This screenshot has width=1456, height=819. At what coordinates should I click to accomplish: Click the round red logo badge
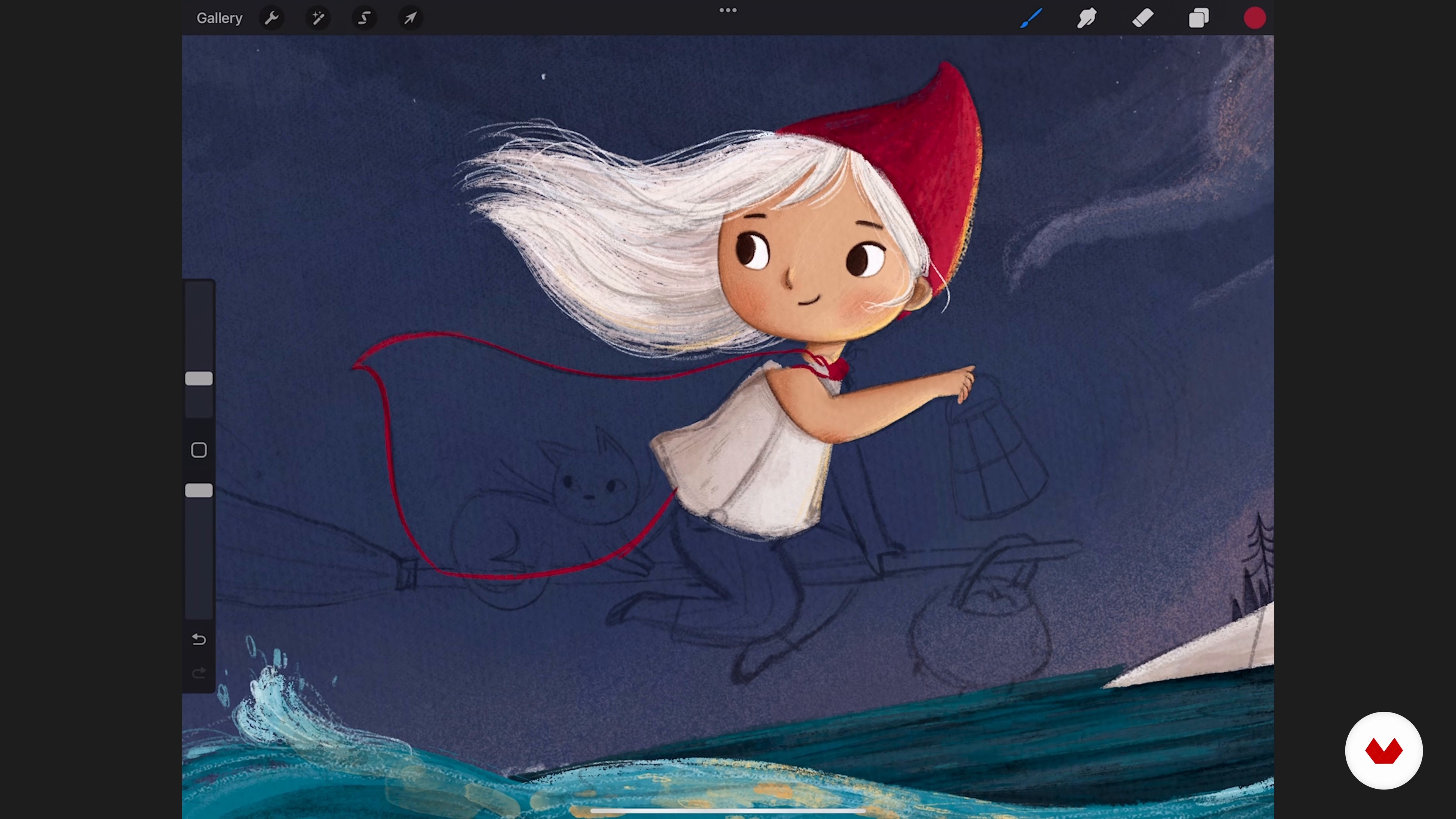1384,751
